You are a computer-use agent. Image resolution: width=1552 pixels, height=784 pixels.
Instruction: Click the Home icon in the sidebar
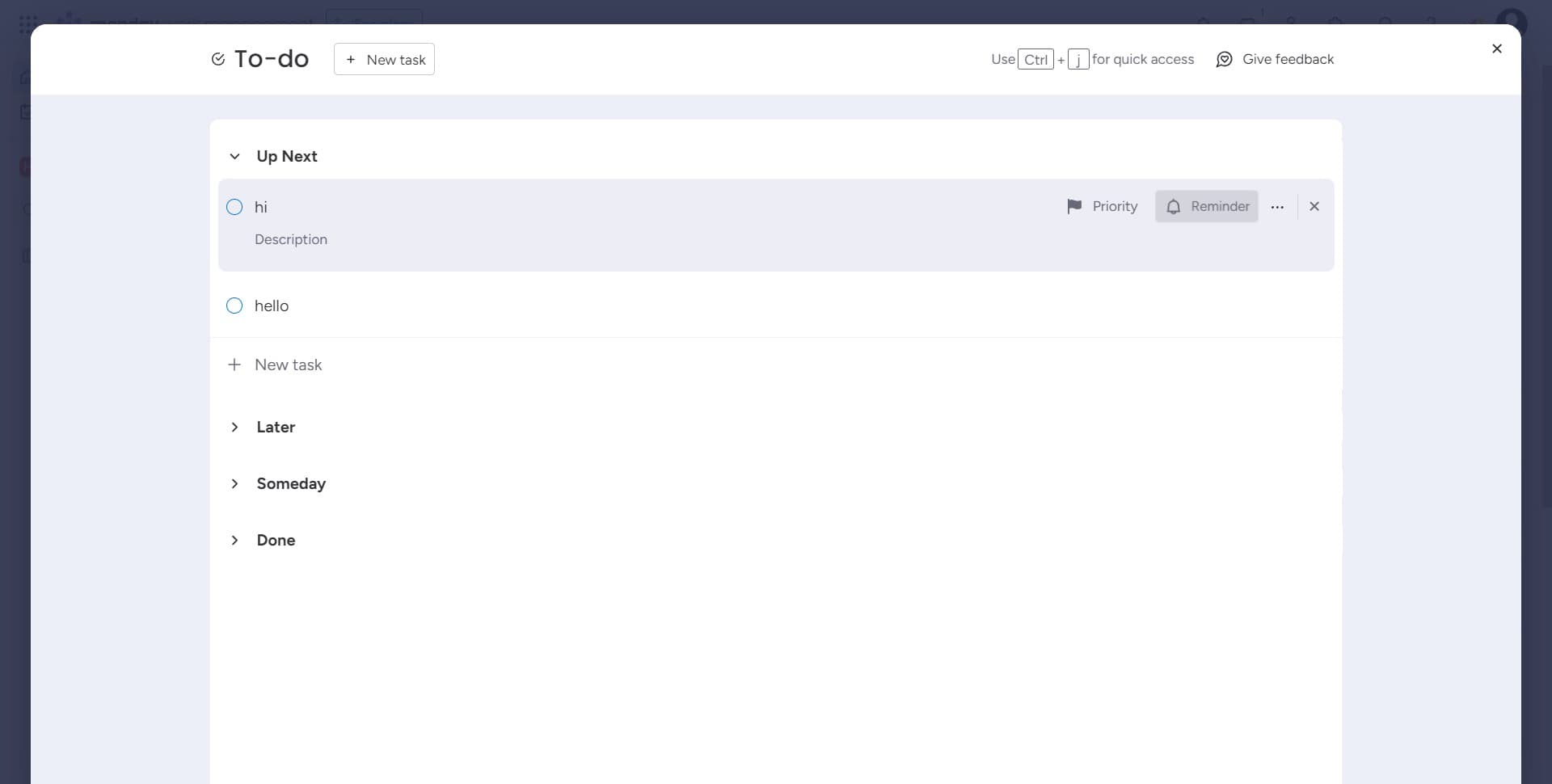pos(24,77)
